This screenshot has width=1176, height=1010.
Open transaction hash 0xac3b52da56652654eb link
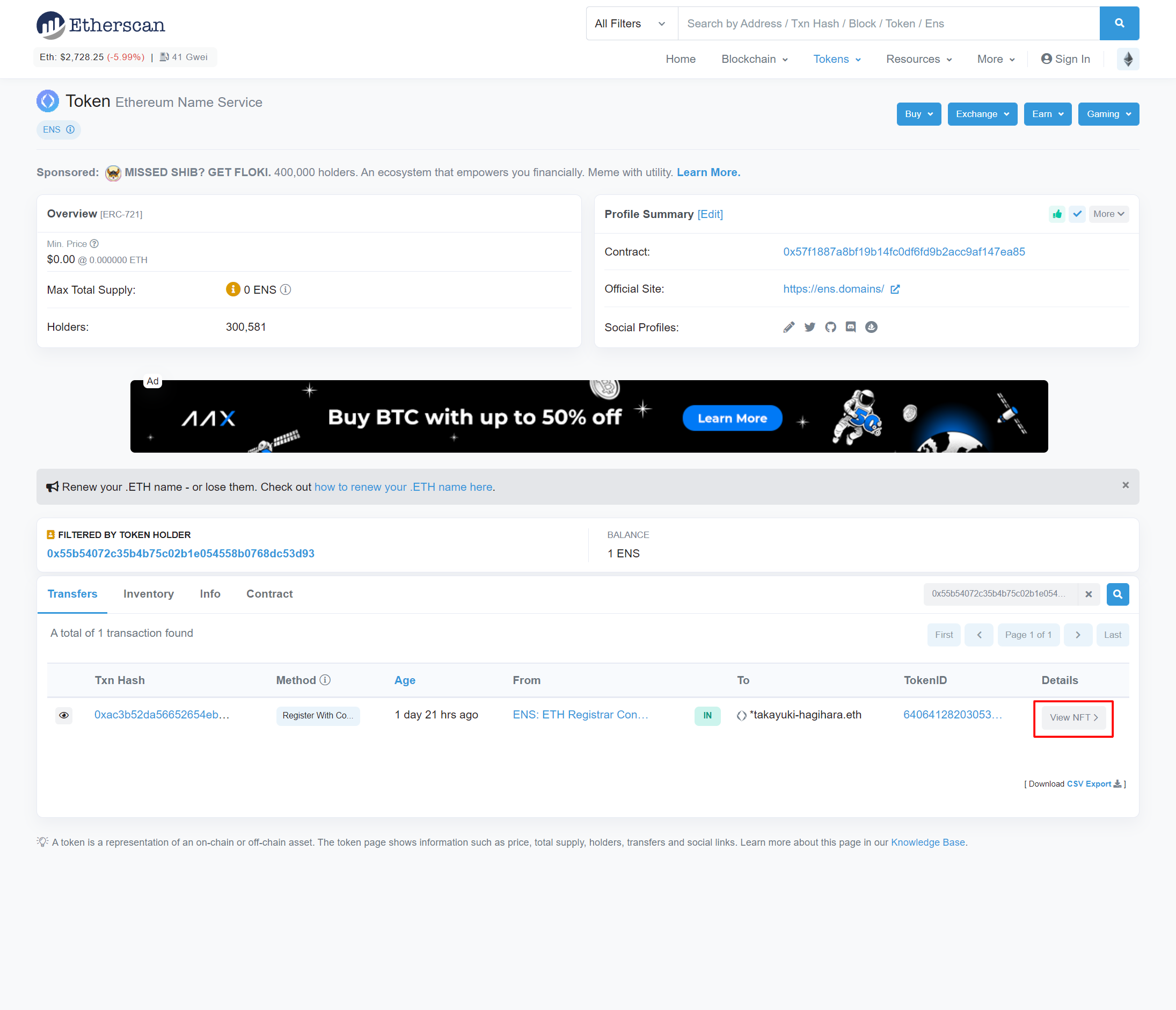tap(162, 715)
